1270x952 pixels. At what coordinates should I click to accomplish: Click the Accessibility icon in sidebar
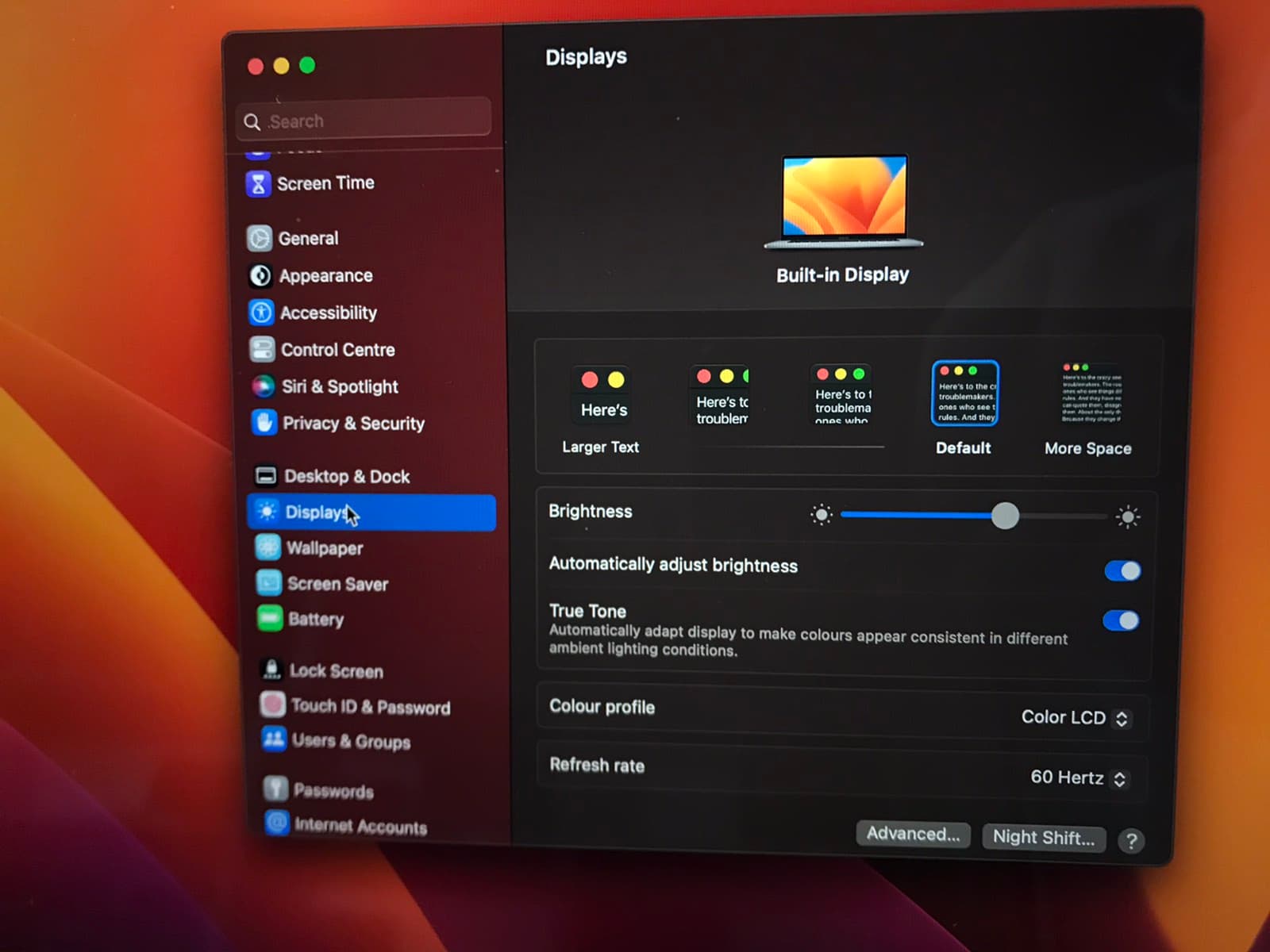(261, 313)
